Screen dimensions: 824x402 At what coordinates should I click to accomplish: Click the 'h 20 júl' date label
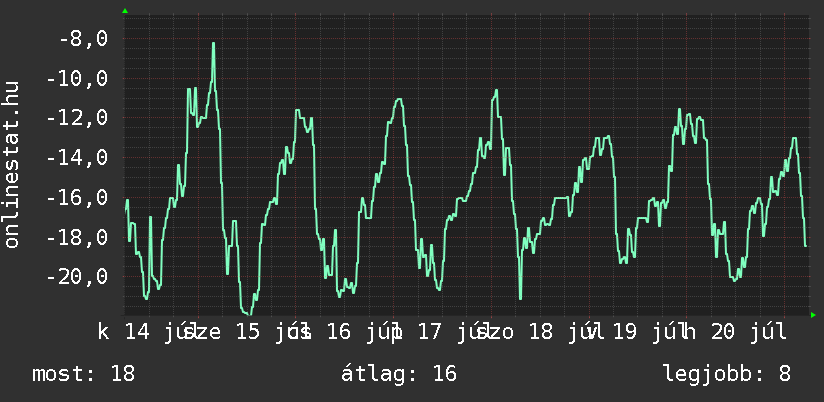[735, 332]
